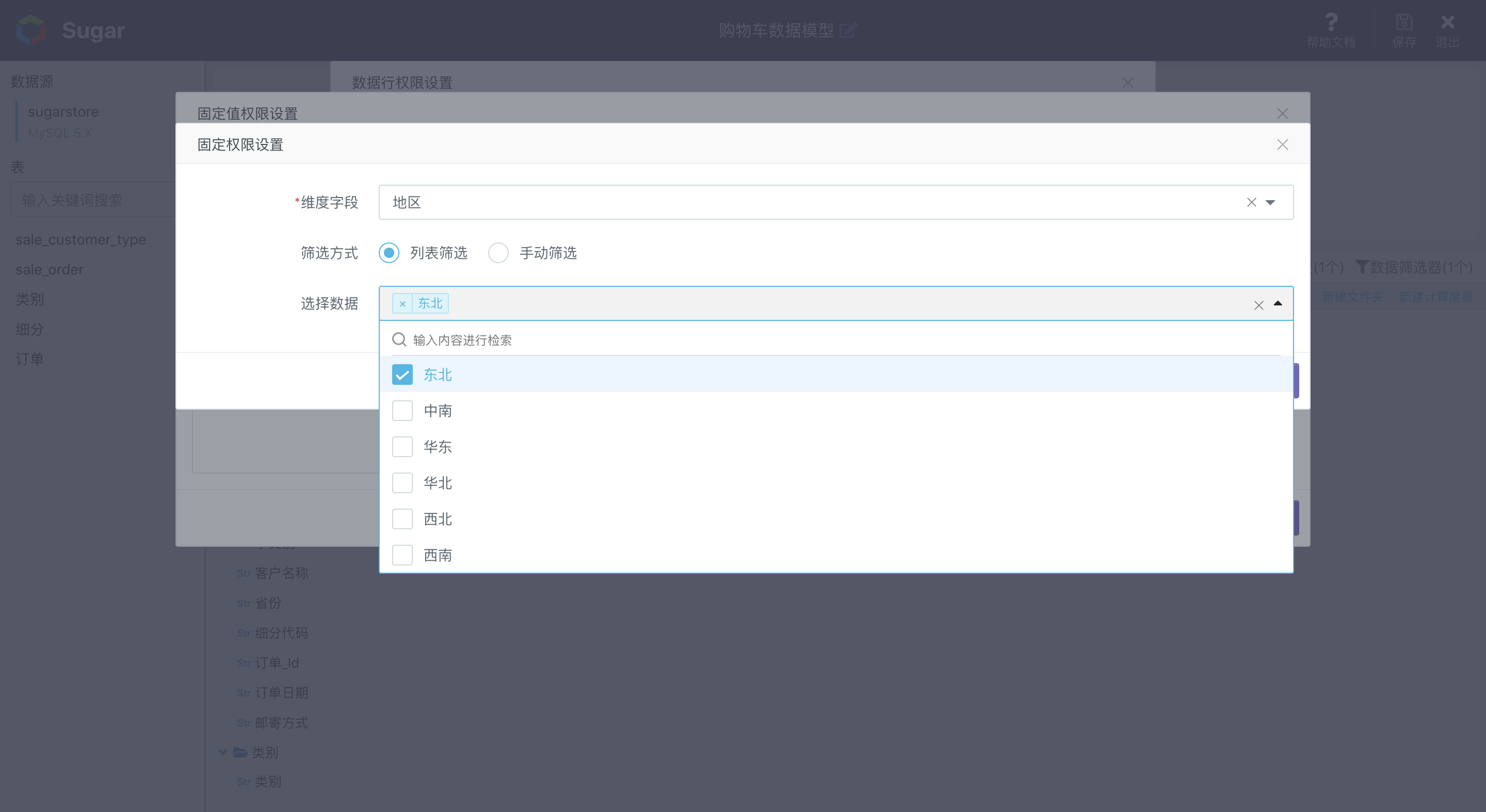
Task: Close the 固定值权限设置 dialog
Action: (x=1282, y=113)
